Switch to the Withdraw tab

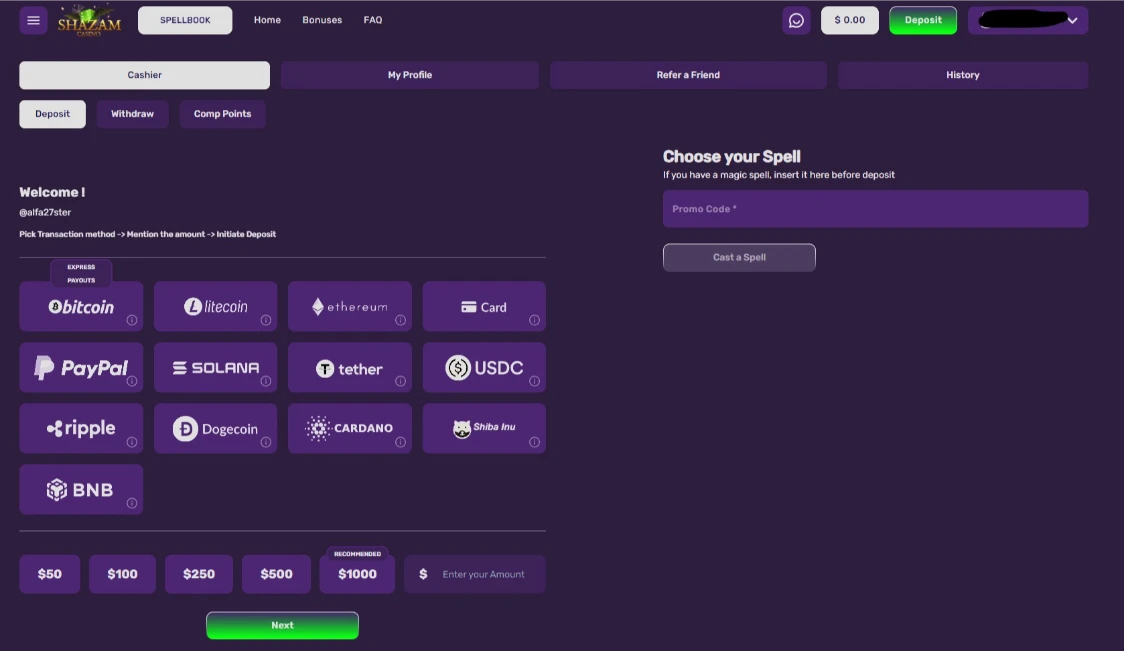[131, 113]
